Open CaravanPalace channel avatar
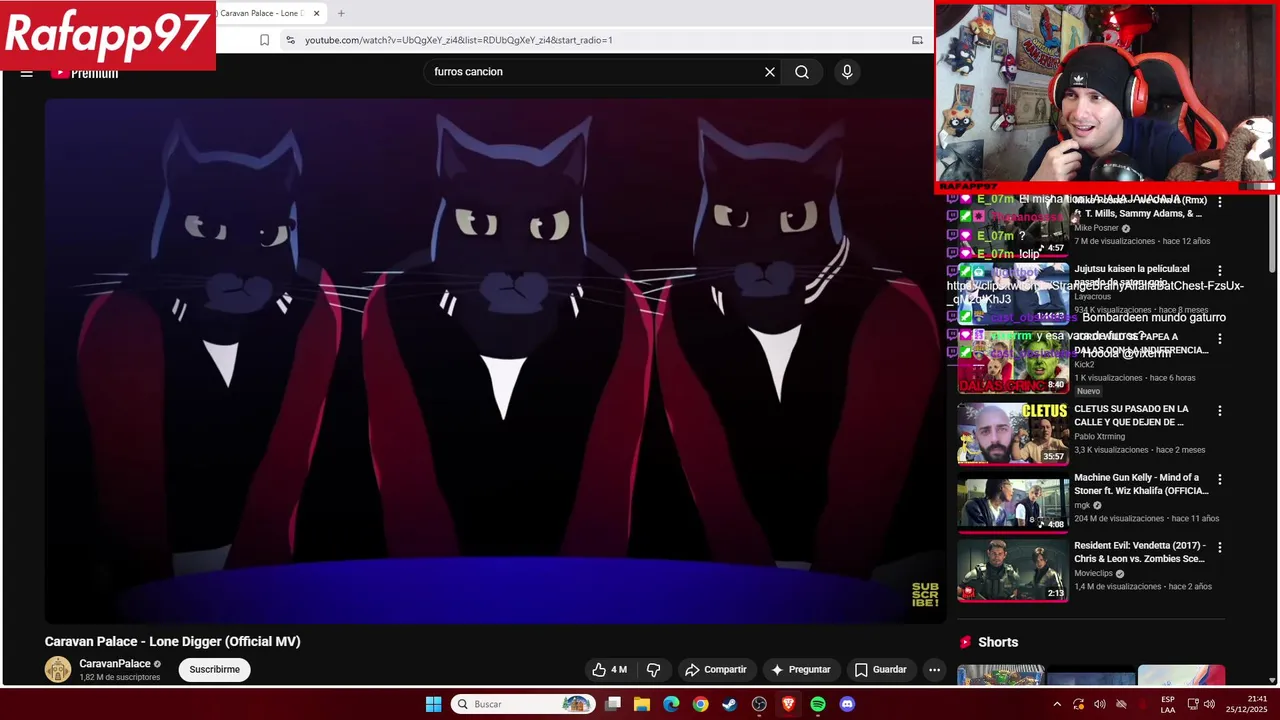 (x=58, y=670)
